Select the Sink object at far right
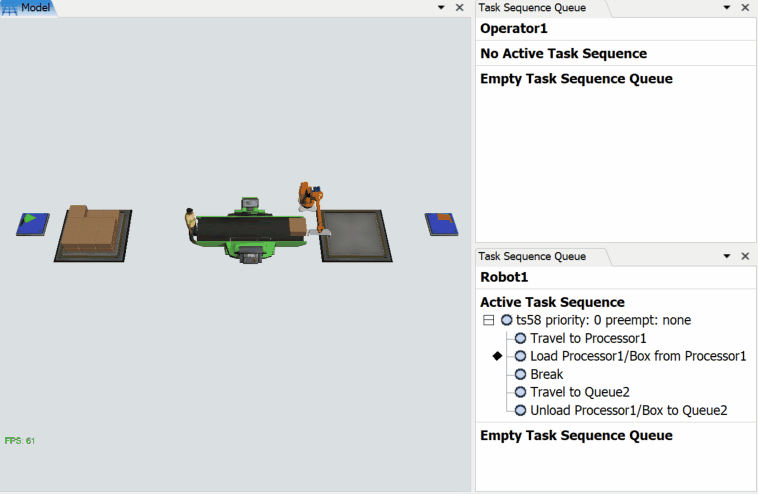The image size is (758, 494). click(440, 223)
